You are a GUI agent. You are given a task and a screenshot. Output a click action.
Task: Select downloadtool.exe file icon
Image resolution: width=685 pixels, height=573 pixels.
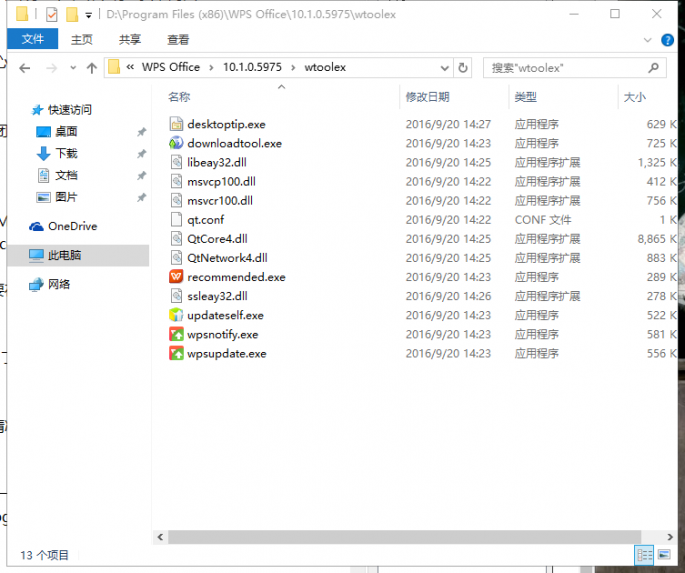coord(176,143)
